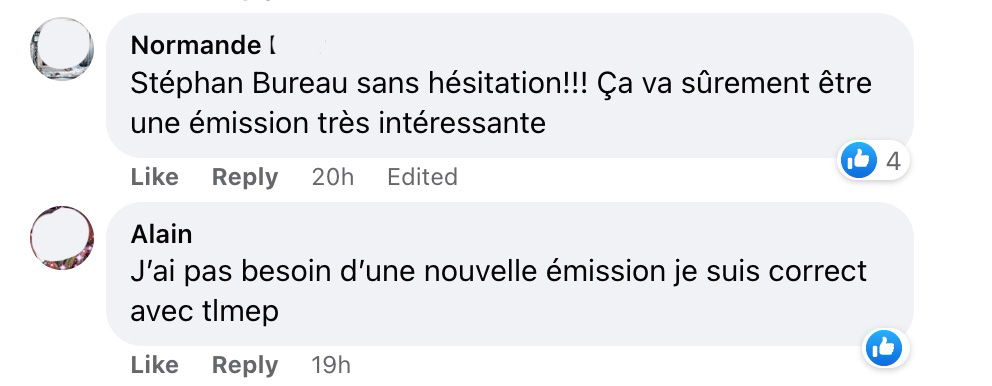Like Normande's comment about Stéphan Bureau
This screenshot has height=386, width=992.
[154, 177]
